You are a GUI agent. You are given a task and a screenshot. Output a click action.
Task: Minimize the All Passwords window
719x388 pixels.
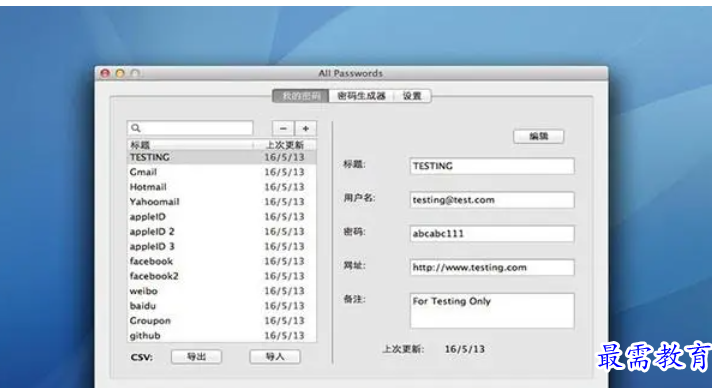coord(120,73)
